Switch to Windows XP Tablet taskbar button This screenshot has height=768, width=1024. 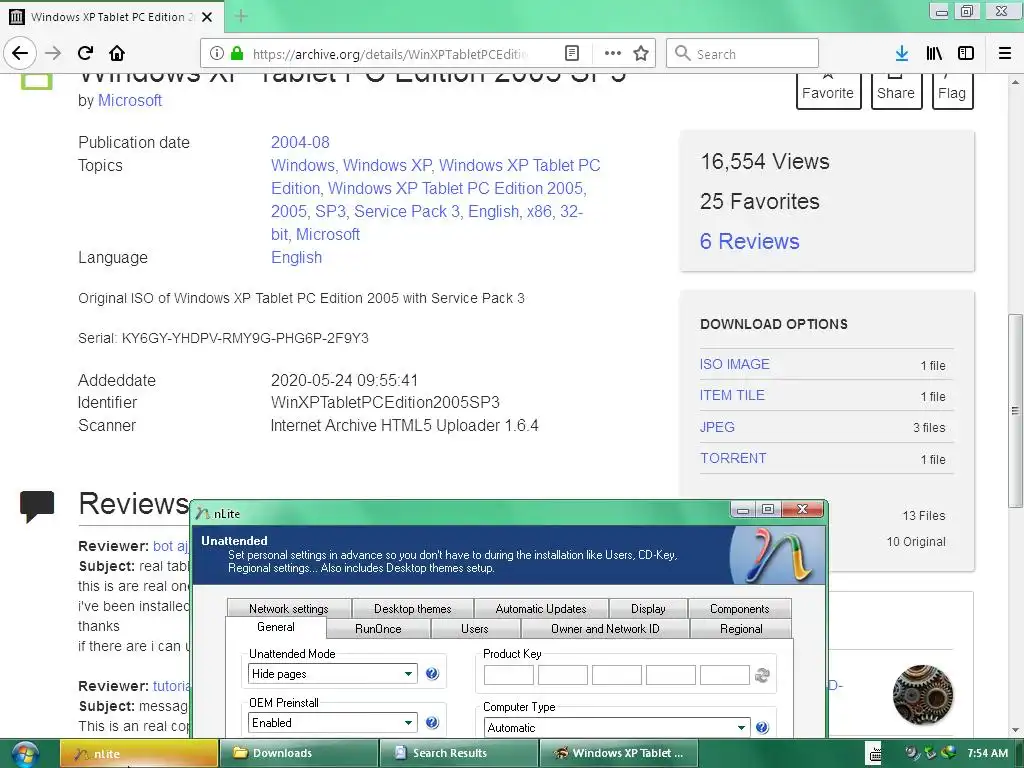tap(619, 753)
